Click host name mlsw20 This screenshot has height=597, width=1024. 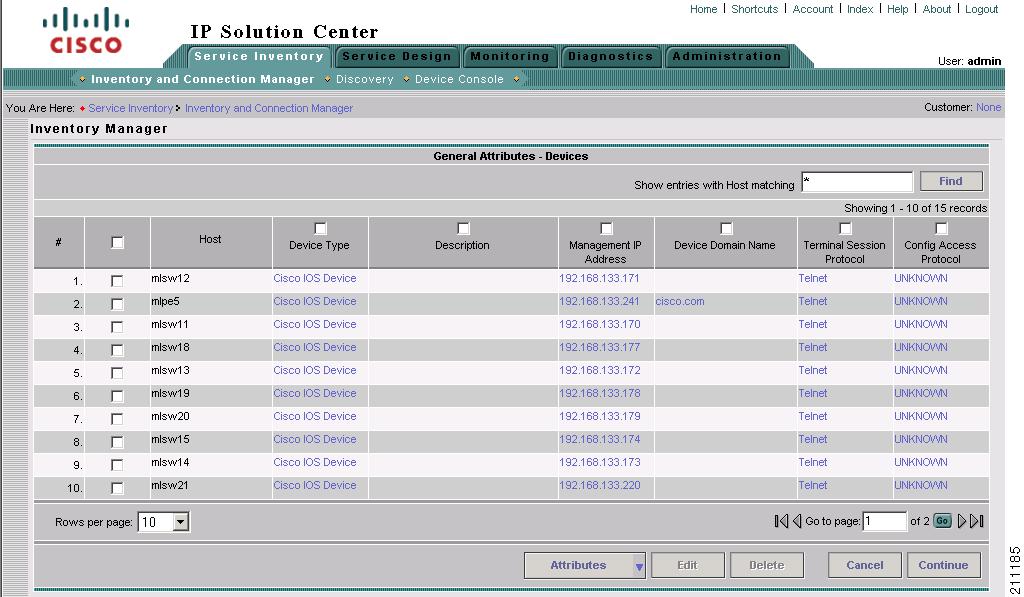click(x=170, y=416)
